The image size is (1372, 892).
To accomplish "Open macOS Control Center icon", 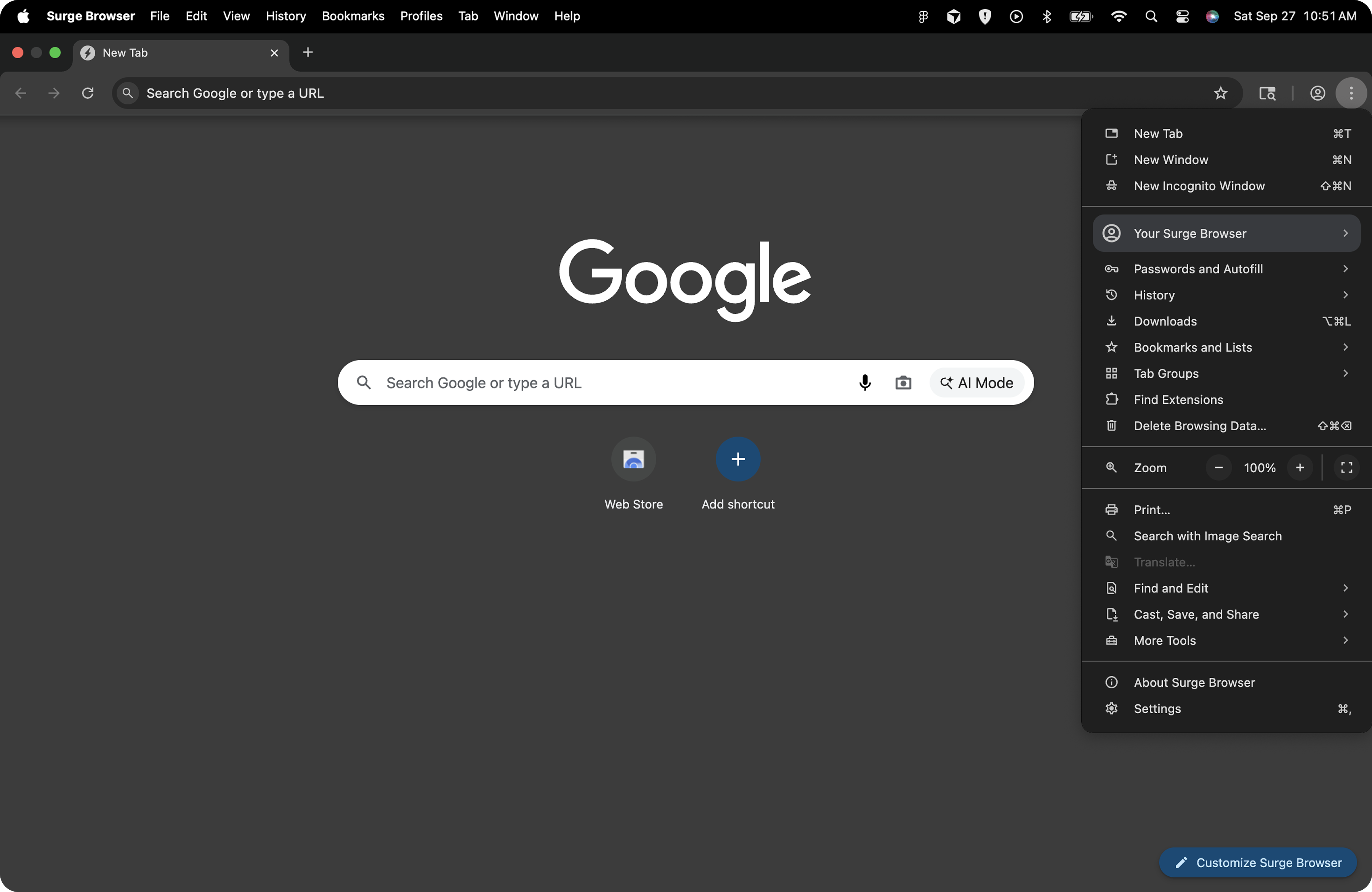I will coord(1182,16).
